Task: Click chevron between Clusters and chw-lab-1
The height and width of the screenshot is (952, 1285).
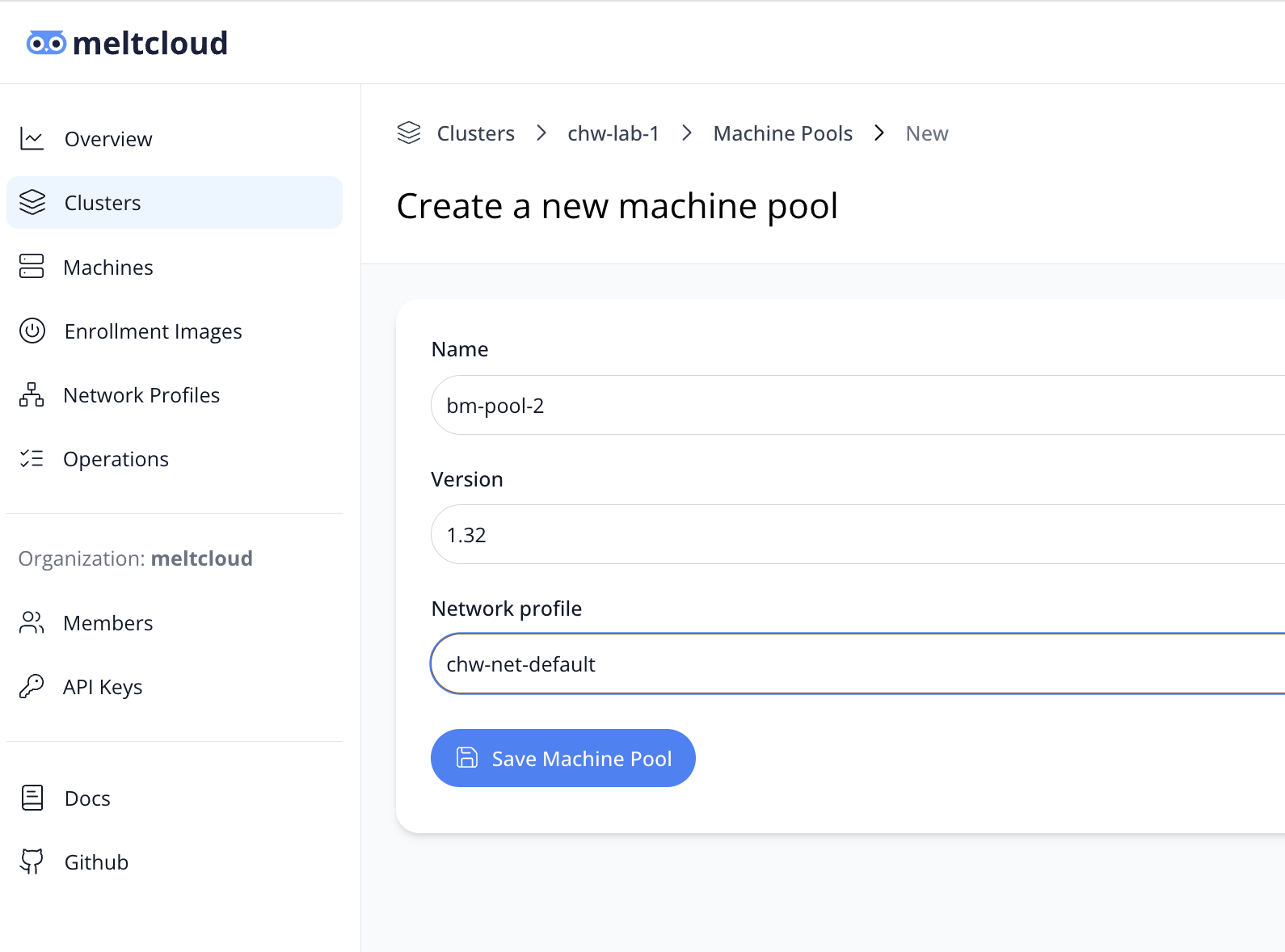Action: [541, 133]
